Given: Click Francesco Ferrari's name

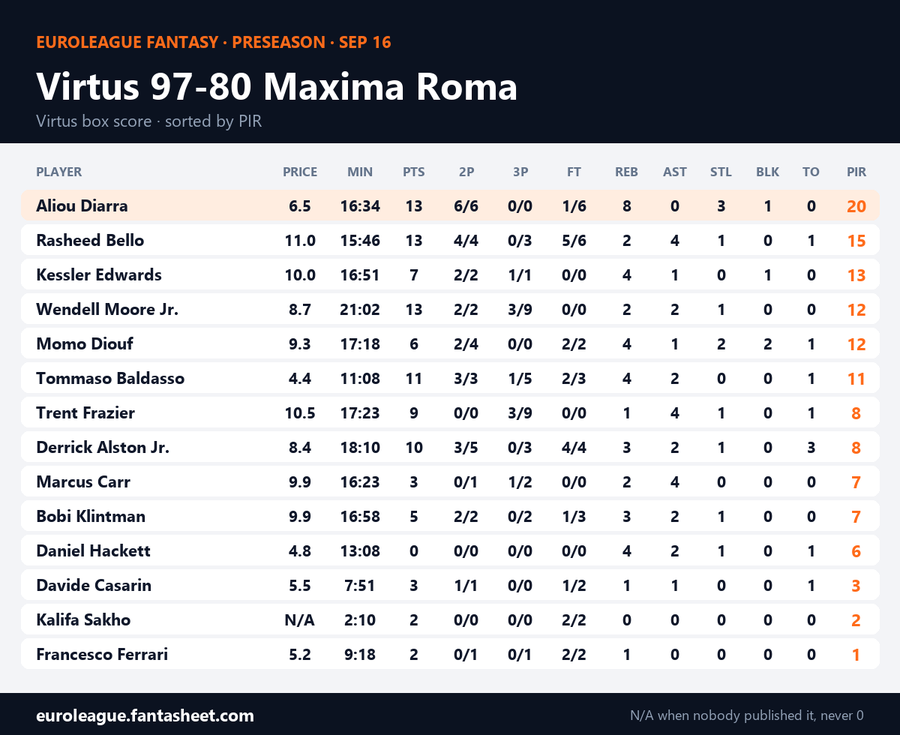Looking at the screenshot, I should pos(102,654).
